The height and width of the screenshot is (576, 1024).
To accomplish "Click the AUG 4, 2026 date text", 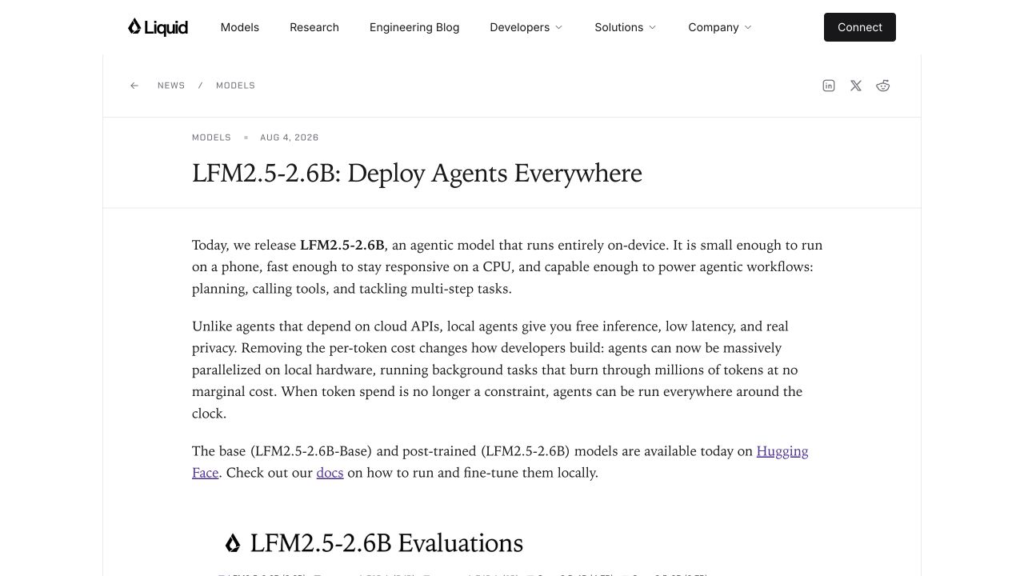I will (289, 137).
